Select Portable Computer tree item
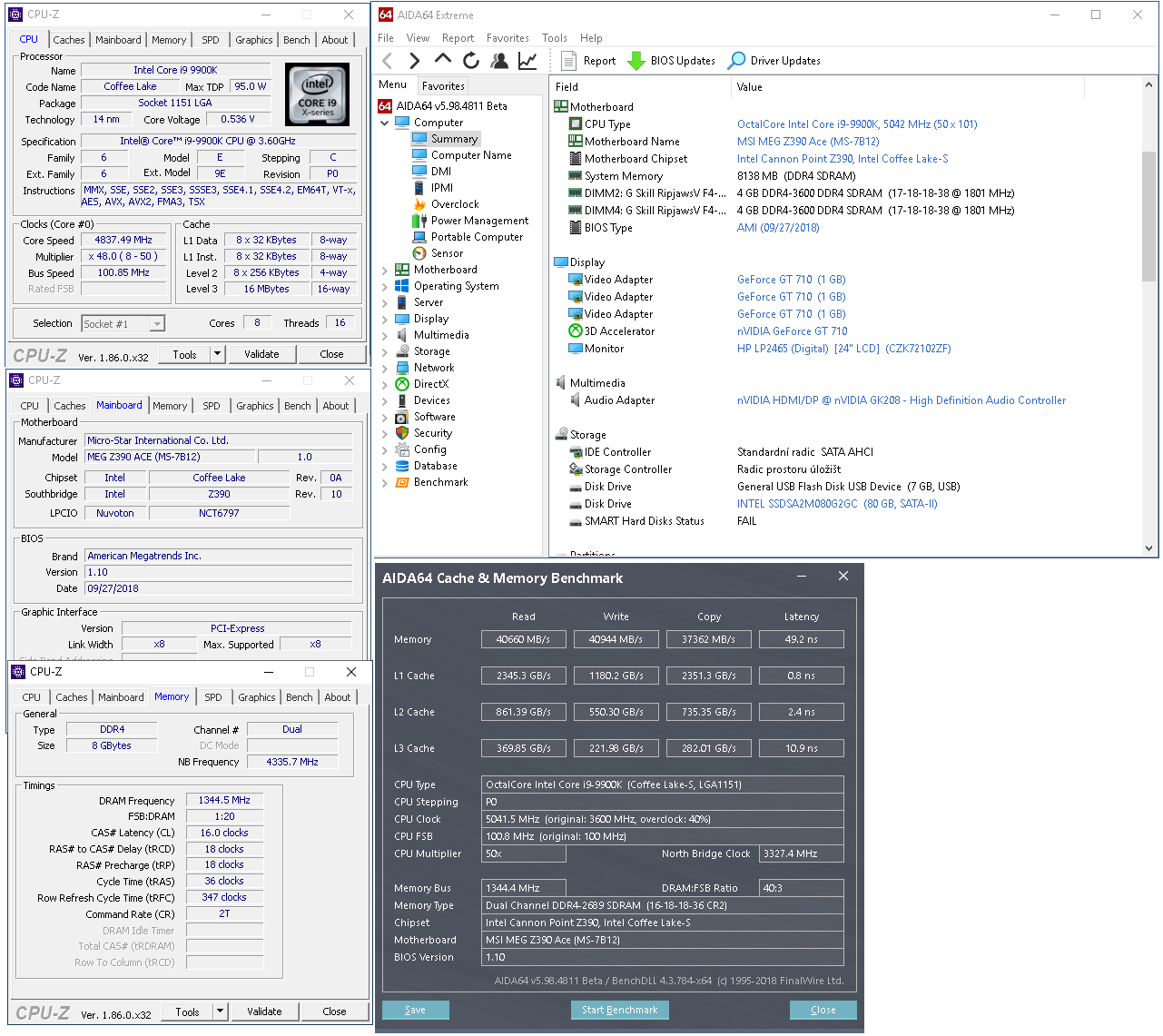The width and height of the screenshot is (1163, 1036). [477, 237]
